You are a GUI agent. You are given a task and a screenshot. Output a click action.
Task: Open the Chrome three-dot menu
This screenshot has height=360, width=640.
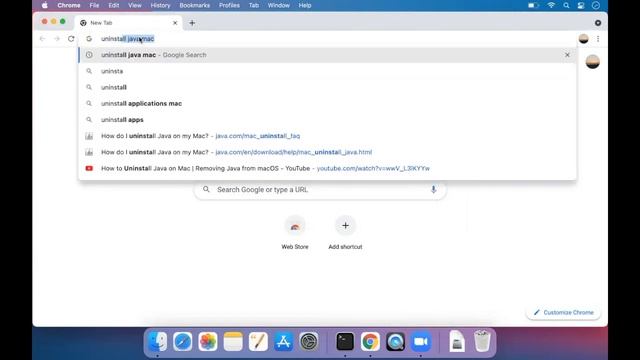598,39
